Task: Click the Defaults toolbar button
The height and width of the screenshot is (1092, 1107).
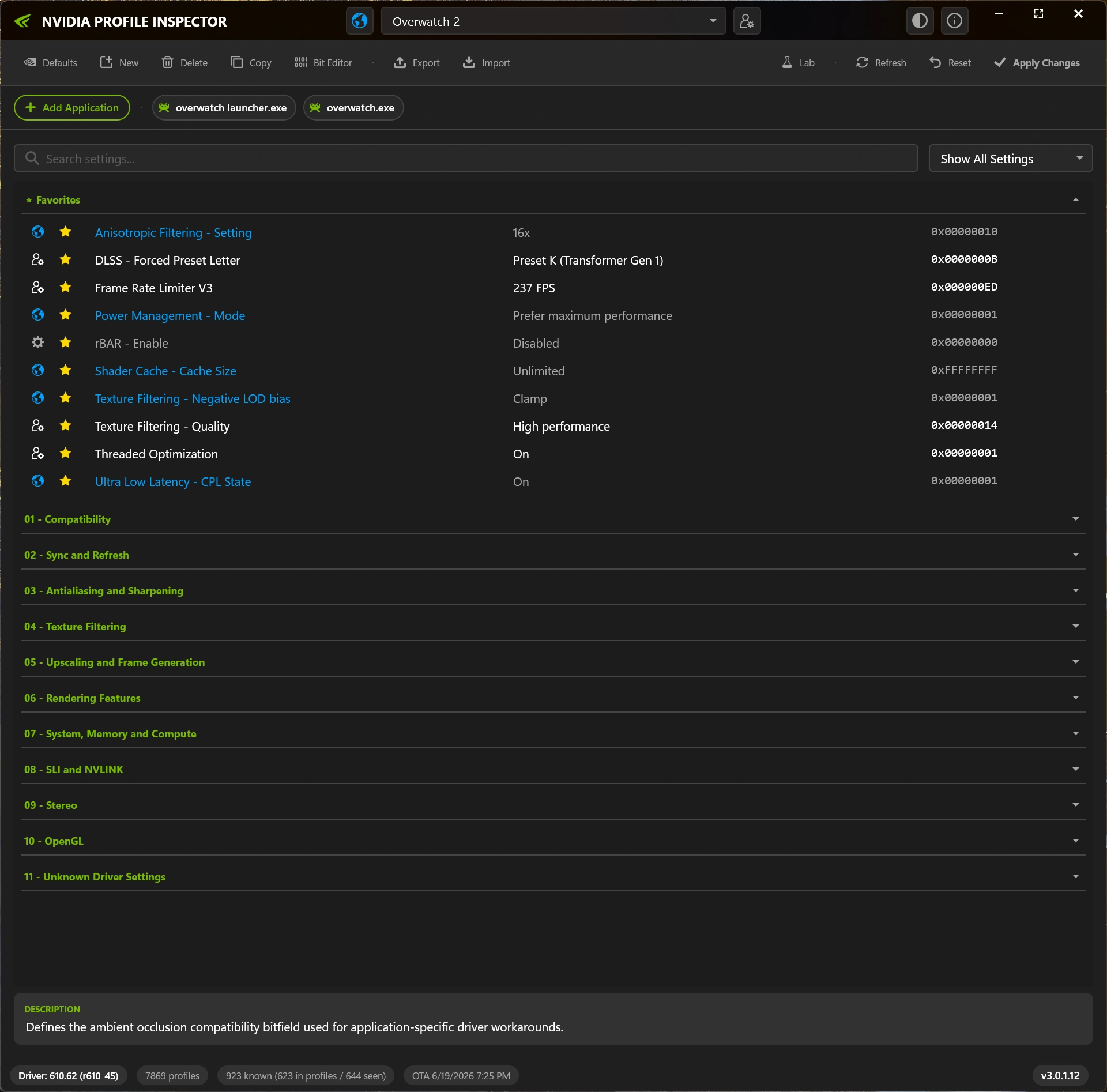Action: coord(50,63)
